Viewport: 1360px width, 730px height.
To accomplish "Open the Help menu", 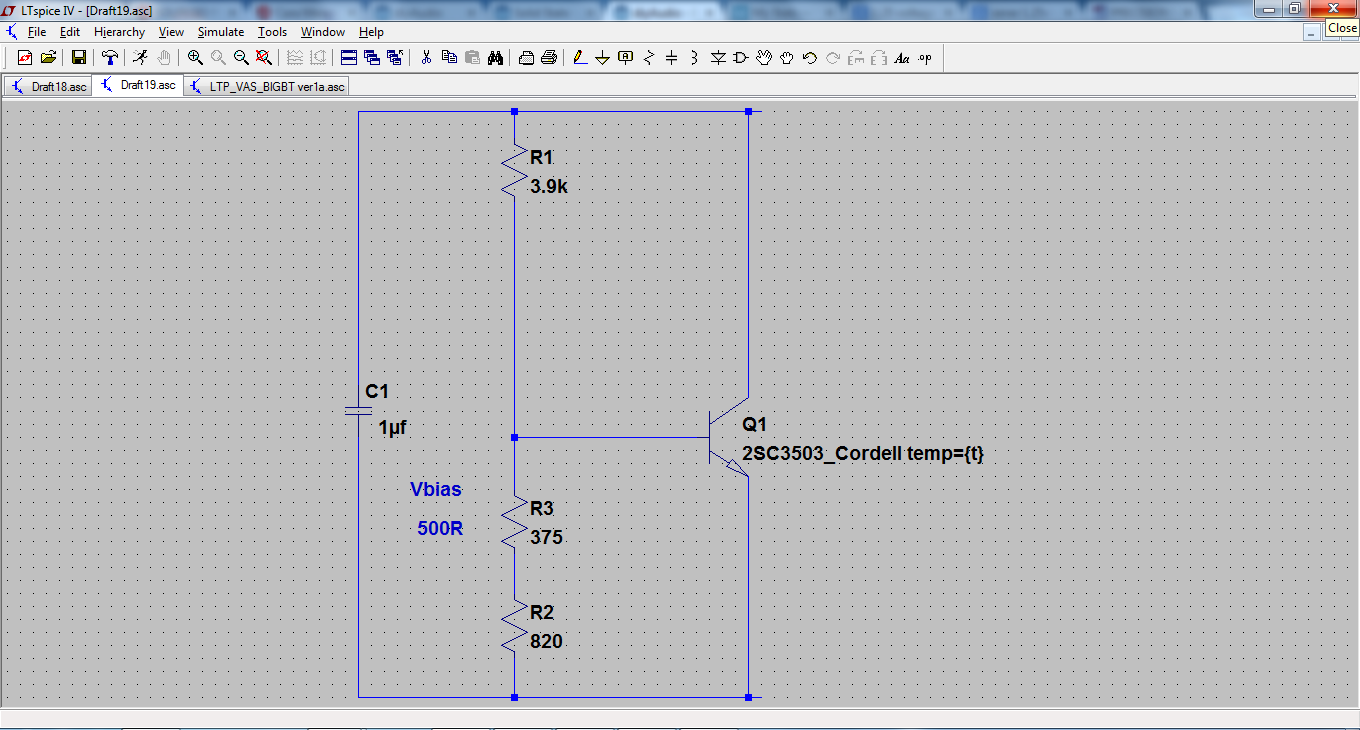I will (371, 32).
